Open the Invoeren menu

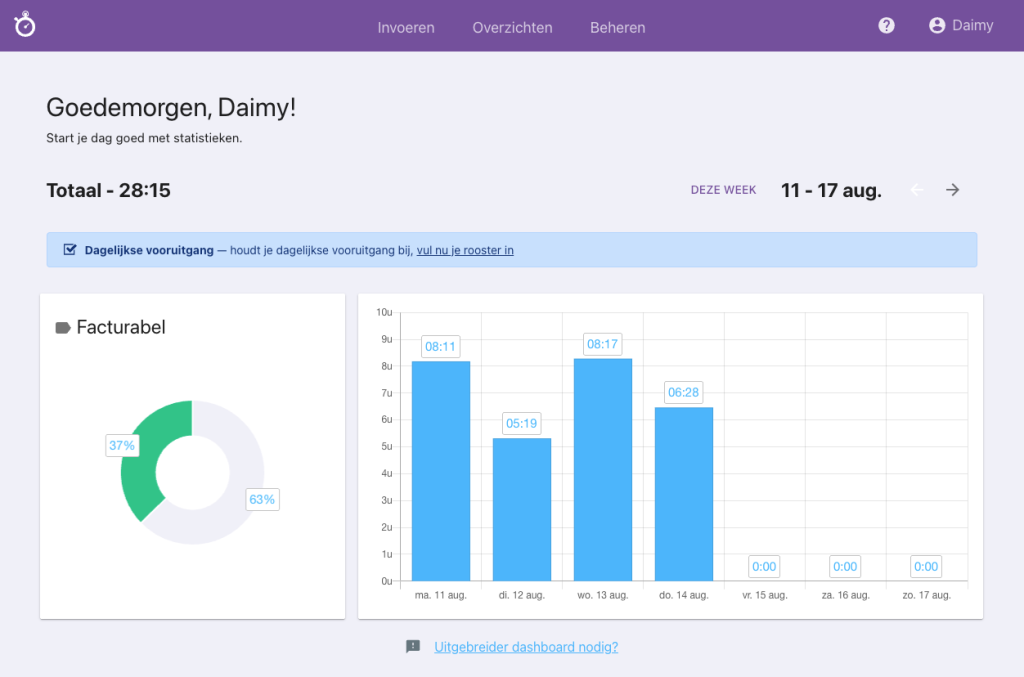pyautogui.click(x=406, y=28)
